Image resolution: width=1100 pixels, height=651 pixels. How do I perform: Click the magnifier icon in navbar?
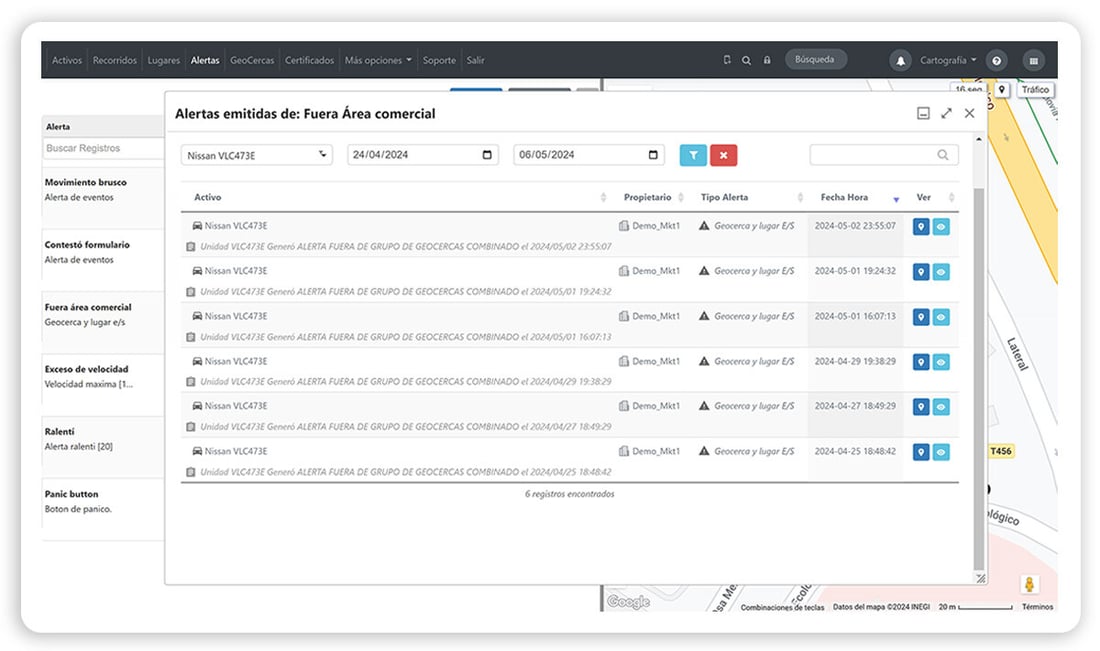pyautogui.click(x=746, y=60)
